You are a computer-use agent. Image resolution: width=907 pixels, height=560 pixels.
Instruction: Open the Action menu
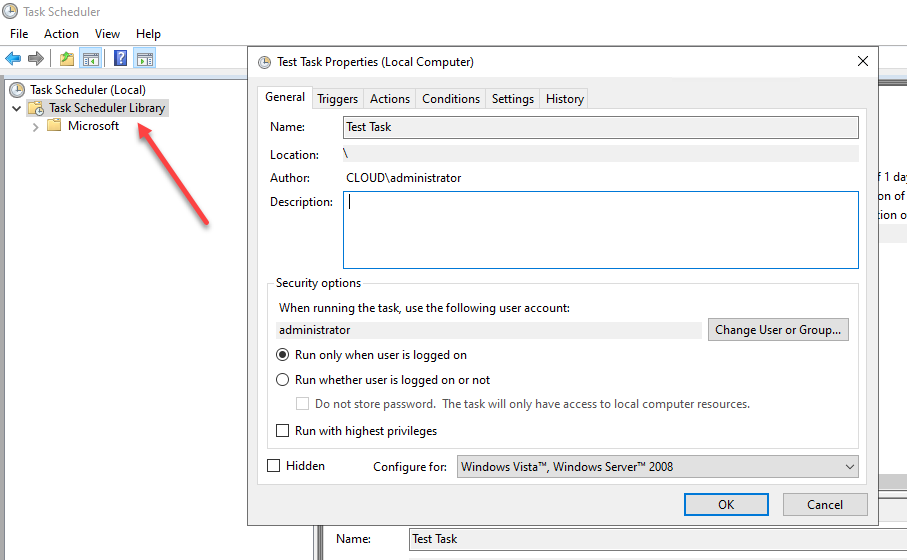[61, 34]
